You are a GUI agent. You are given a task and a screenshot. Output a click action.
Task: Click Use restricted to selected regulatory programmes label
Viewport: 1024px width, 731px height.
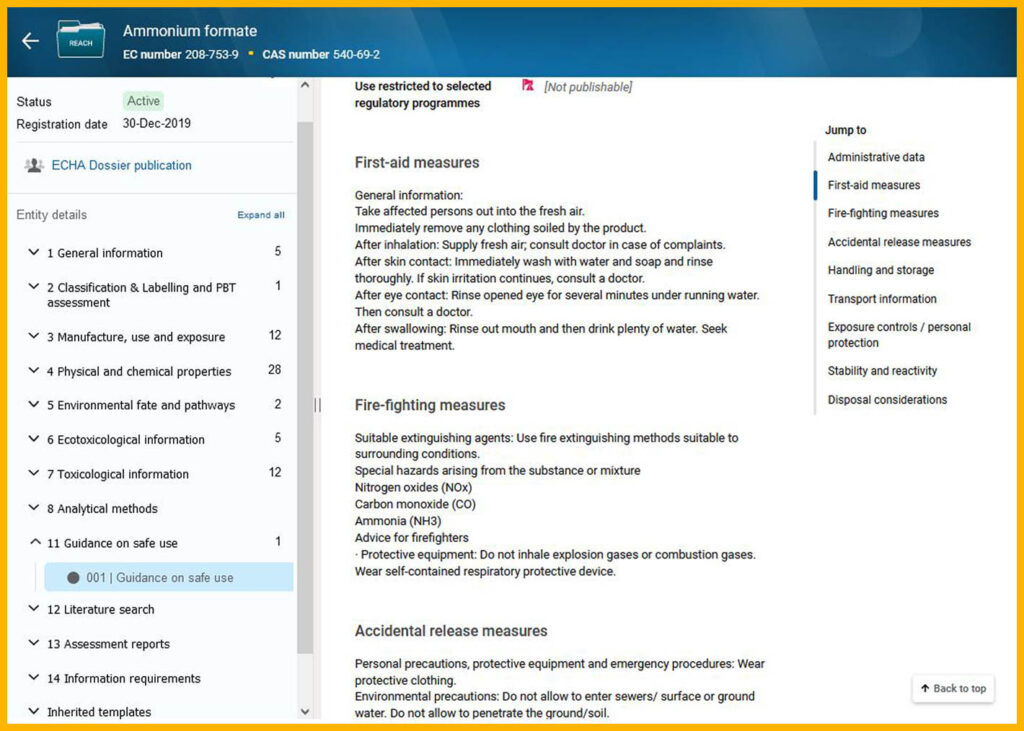423,94
